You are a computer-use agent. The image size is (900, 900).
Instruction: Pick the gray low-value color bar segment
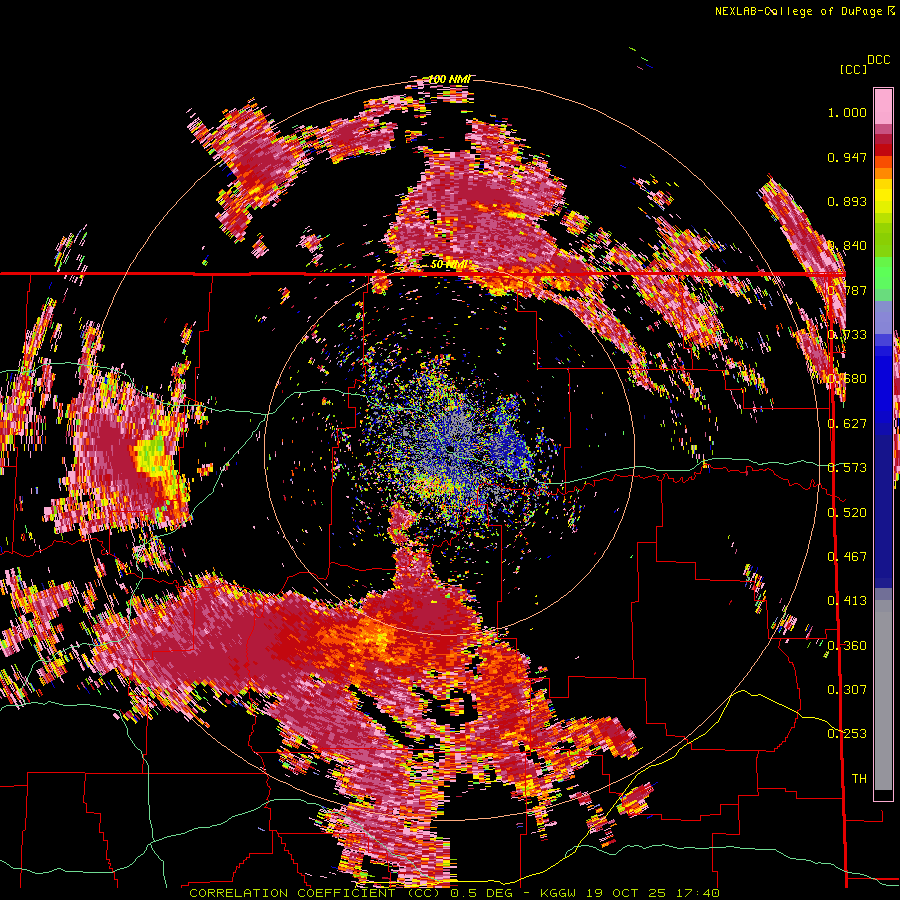point(883,695)
